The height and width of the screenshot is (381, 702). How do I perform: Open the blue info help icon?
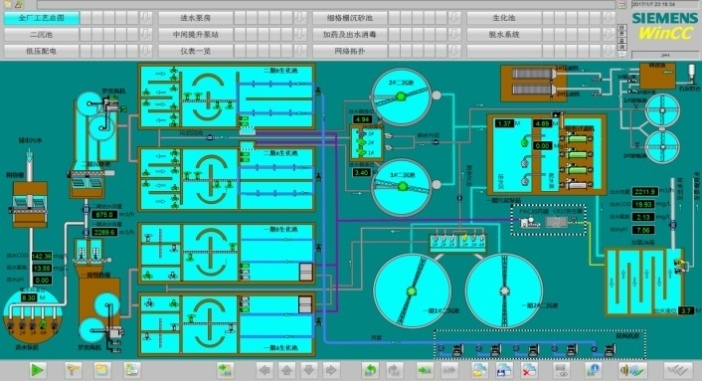coord(593,370)
